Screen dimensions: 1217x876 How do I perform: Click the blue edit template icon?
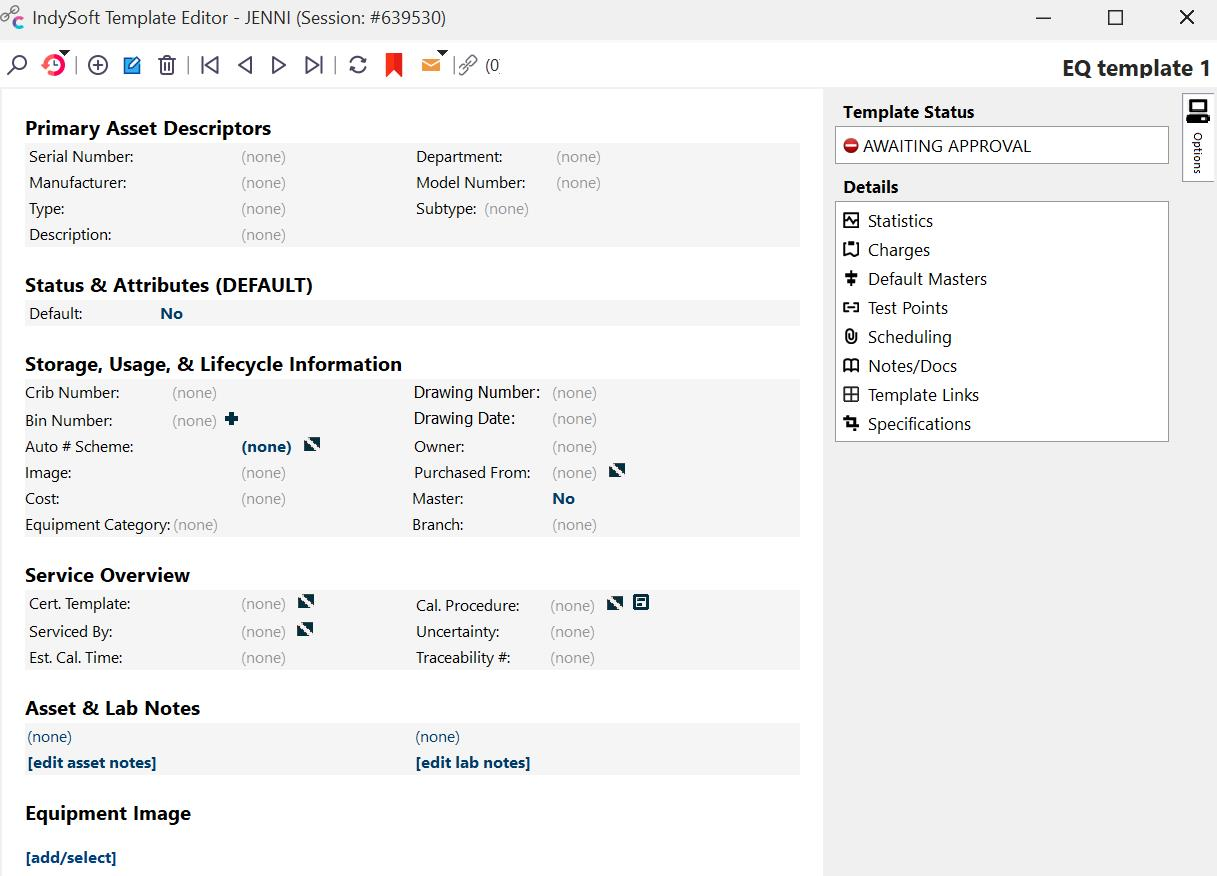(132, 65)
